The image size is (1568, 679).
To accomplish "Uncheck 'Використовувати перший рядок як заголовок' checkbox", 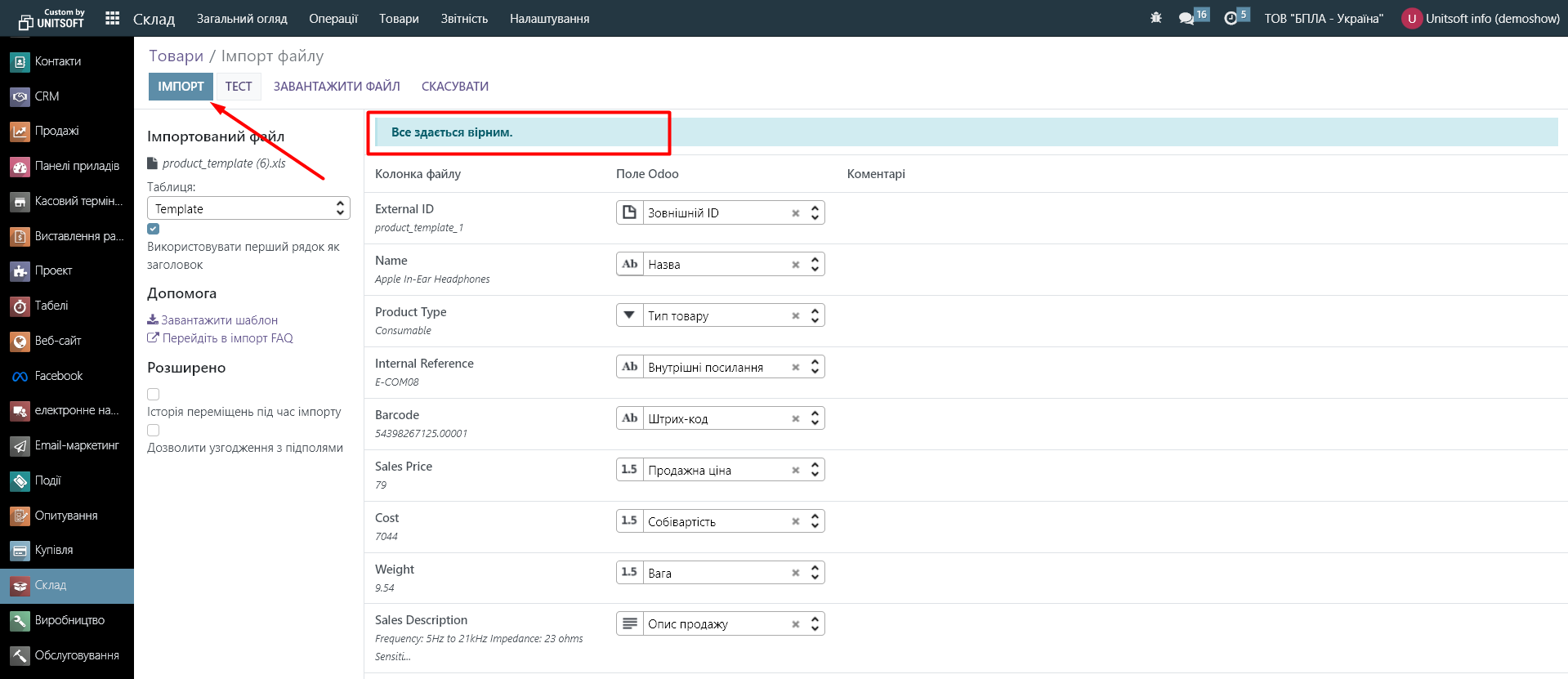I will click(154, 229).
